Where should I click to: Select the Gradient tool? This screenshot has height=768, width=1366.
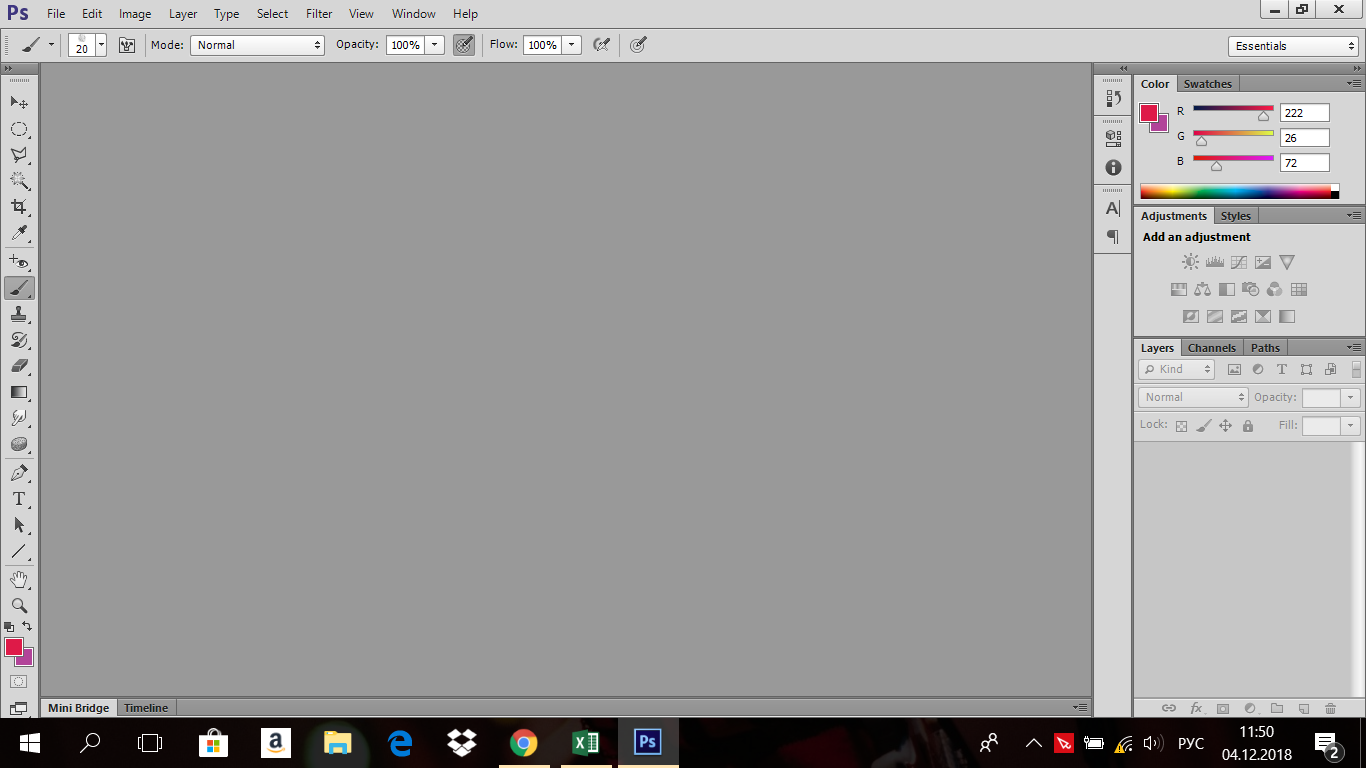point(19,392)
